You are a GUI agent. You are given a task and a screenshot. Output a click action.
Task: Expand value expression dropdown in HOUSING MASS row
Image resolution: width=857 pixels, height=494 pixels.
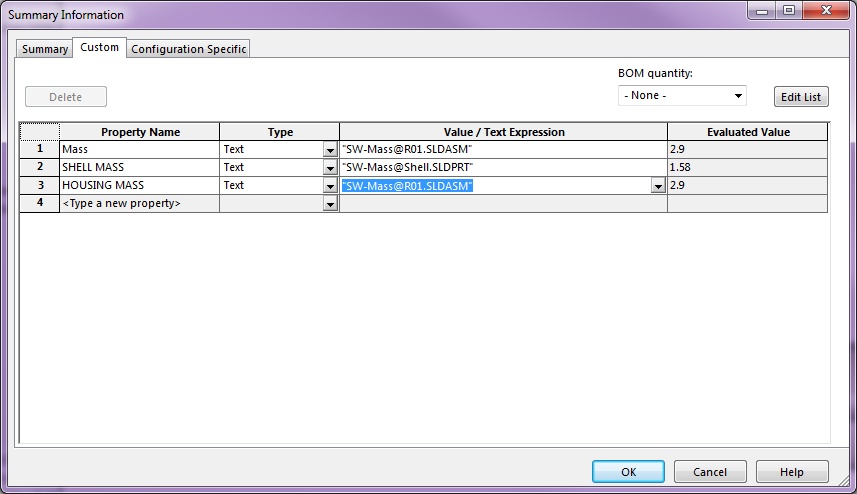(658, 186)
